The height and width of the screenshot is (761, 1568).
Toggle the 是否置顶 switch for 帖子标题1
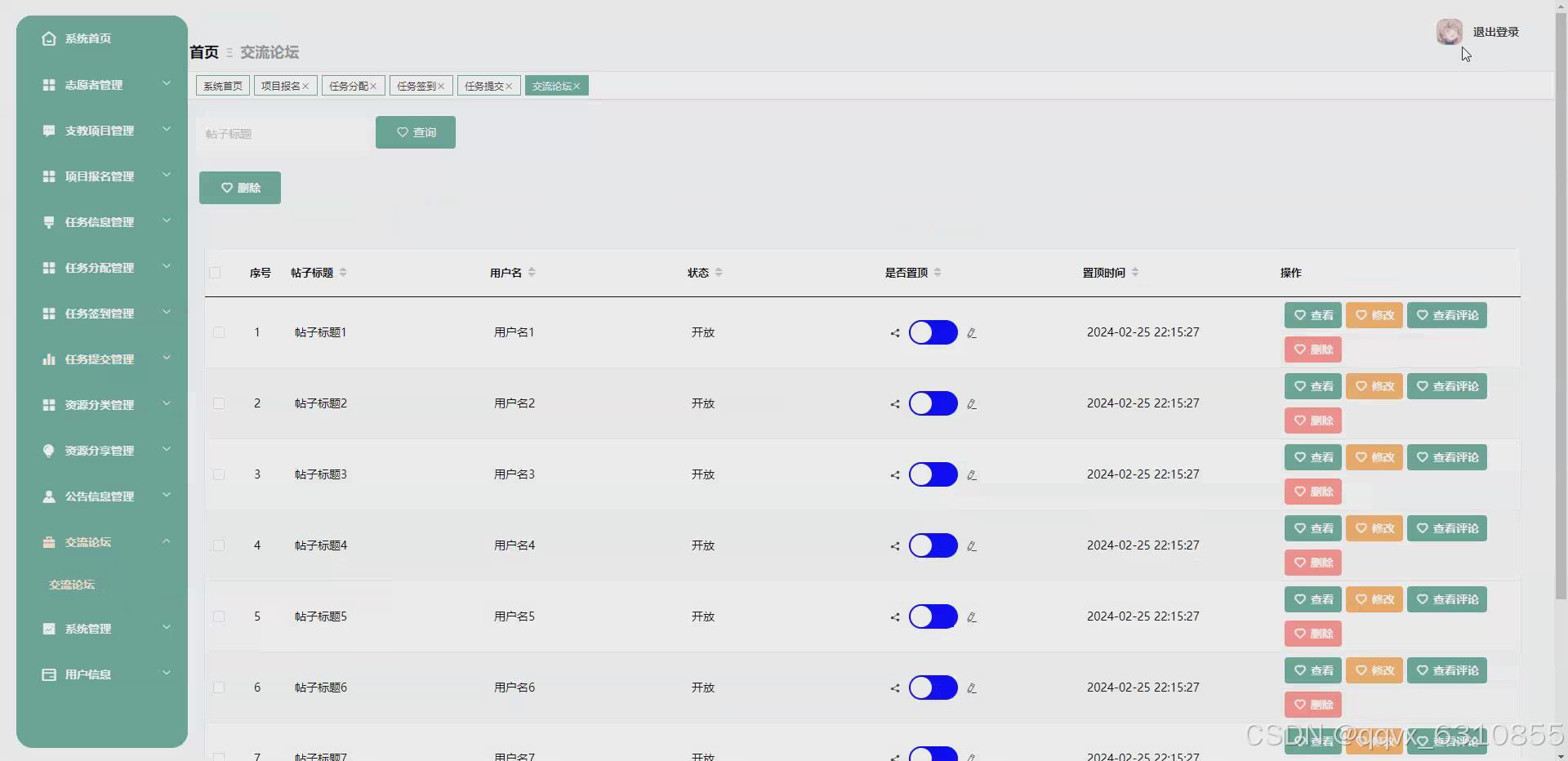coord(933,332)
